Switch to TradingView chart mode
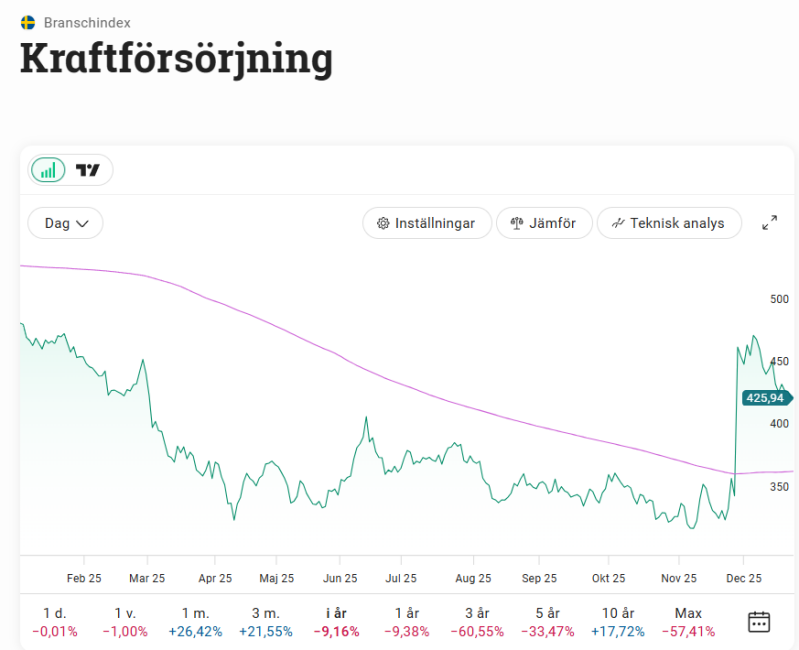 coord(89,170)
